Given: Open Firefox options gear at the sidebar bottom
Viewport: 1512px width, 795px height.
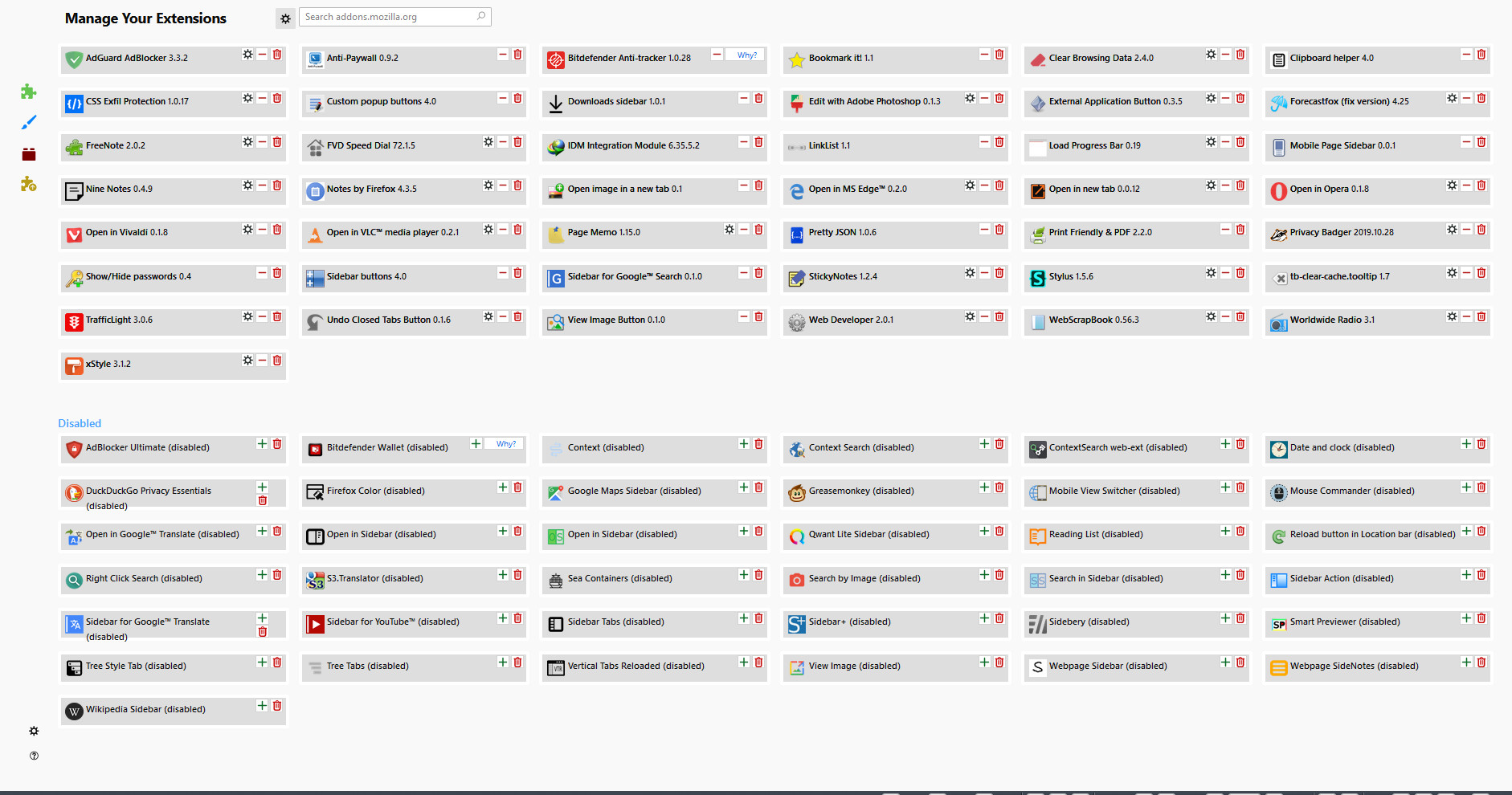Looking at the screenshot, I should pyautogui.click(x=34, y=731).
